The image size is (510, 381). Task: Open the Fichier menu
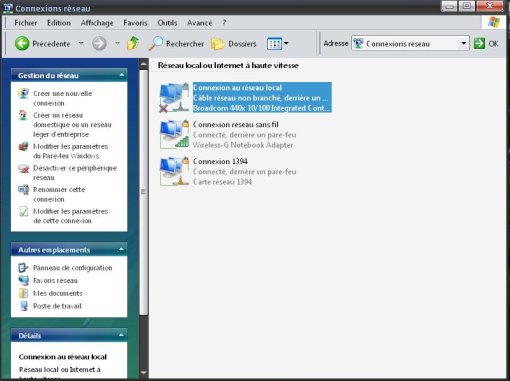tap(26, 23)
